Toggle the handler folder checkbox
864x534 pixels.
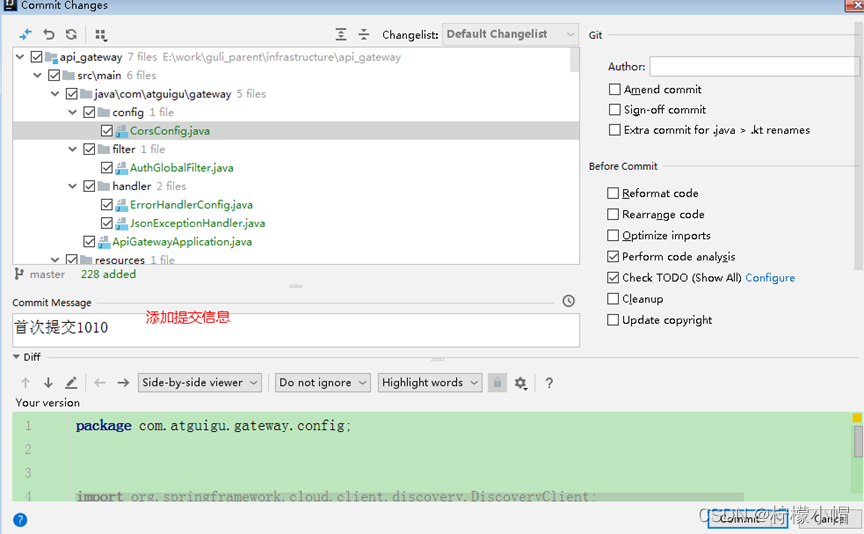89,186
